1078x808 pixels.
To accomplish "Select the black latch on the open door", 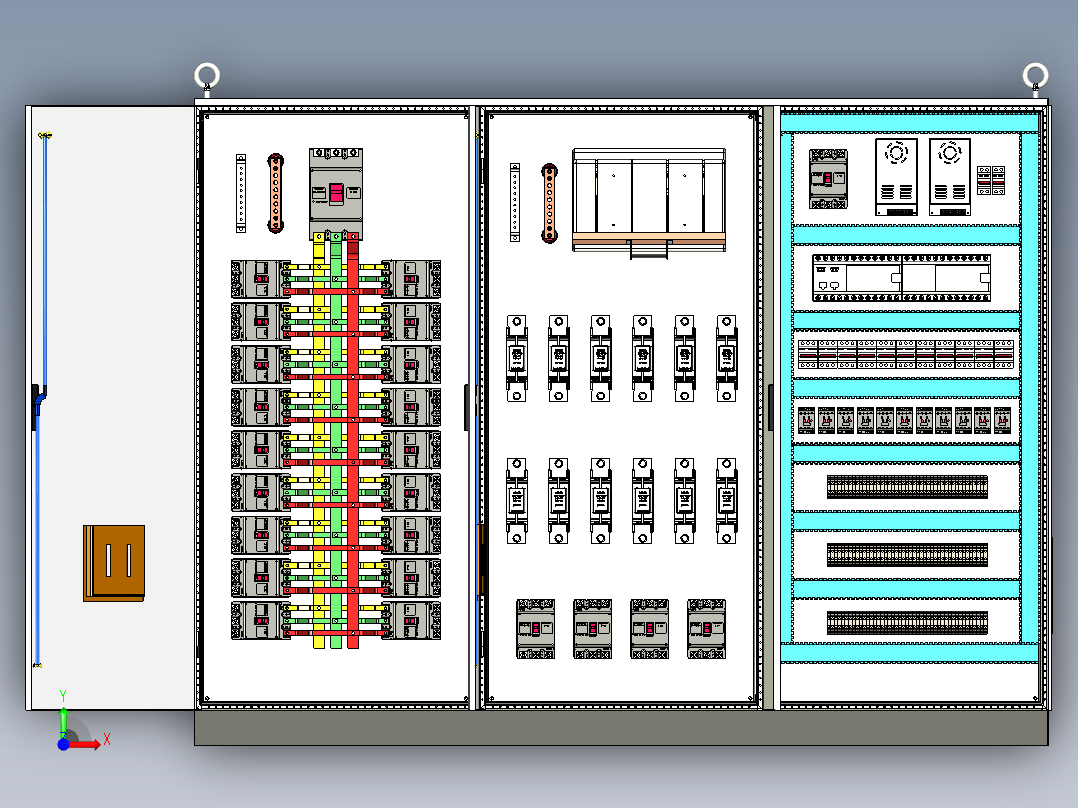I will pyautogui.click(x=35, y=407).
